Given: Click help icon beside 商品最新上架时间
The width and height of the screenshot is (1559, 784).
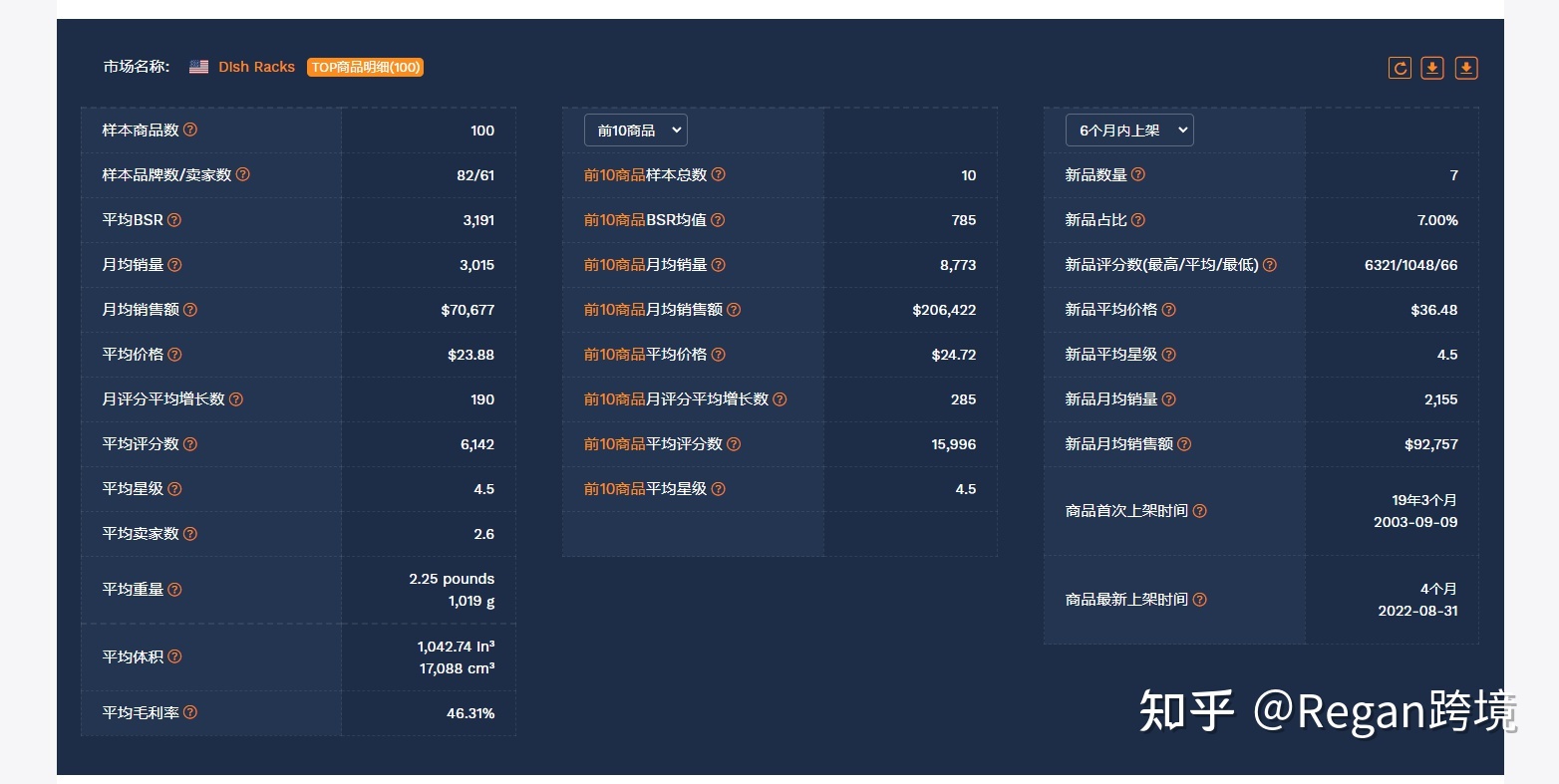Looking at the screenshot, I should (1200, 599).
